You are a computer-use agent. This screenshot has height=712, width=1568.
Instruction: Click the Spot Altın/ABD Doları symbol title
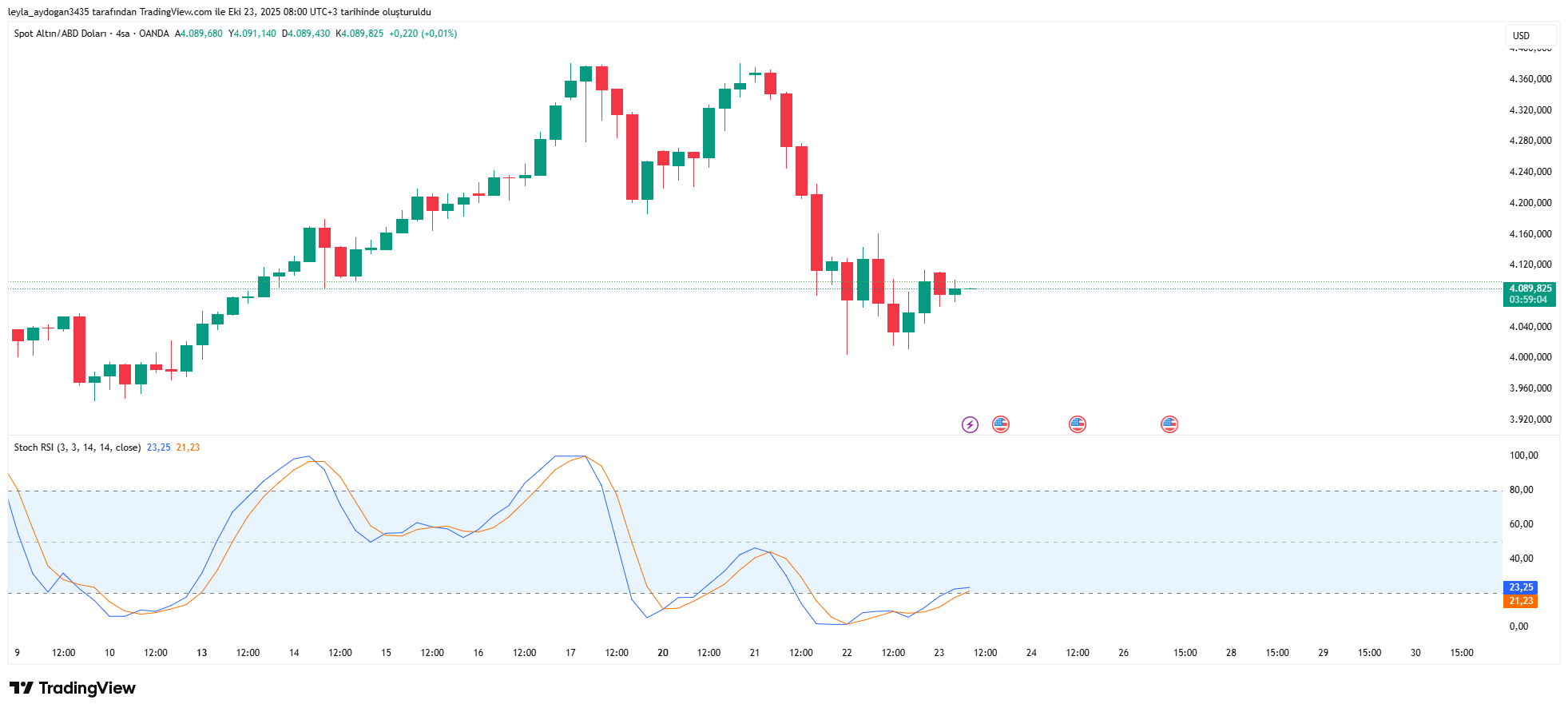(60, 34)
